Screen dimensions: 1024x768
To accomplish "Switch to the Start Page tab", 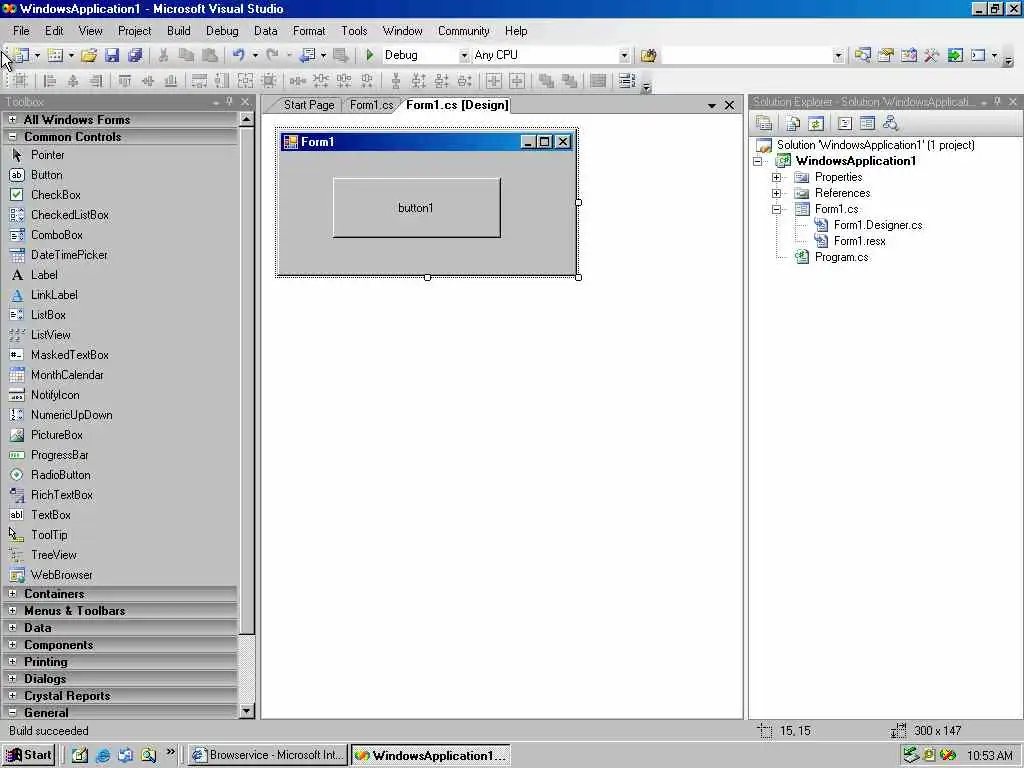I will click(x=308, y=105).
